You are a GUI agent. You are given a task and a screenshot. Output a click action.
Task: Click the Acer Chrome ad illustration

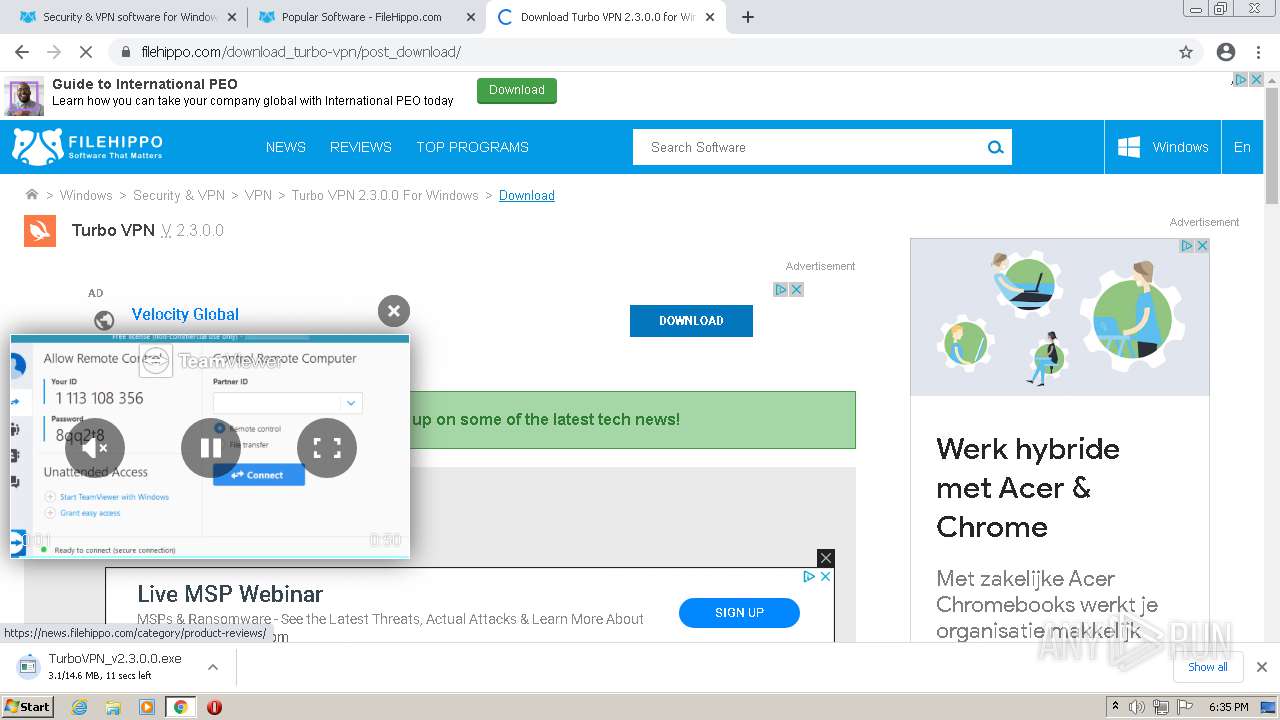pyautogui.click(x=1060, y=317)
